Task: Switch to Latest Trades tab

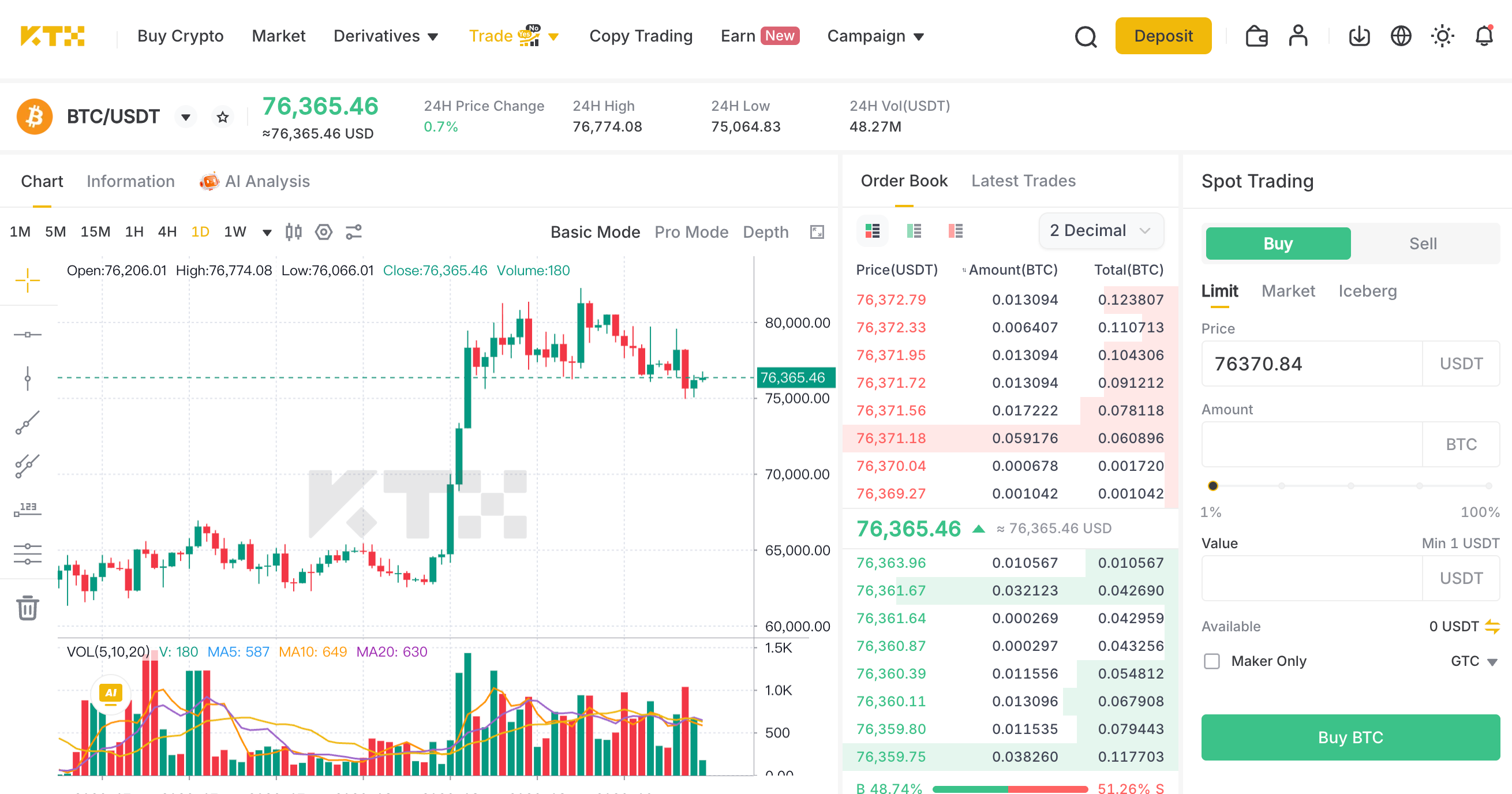Action: click(1023, 181)
